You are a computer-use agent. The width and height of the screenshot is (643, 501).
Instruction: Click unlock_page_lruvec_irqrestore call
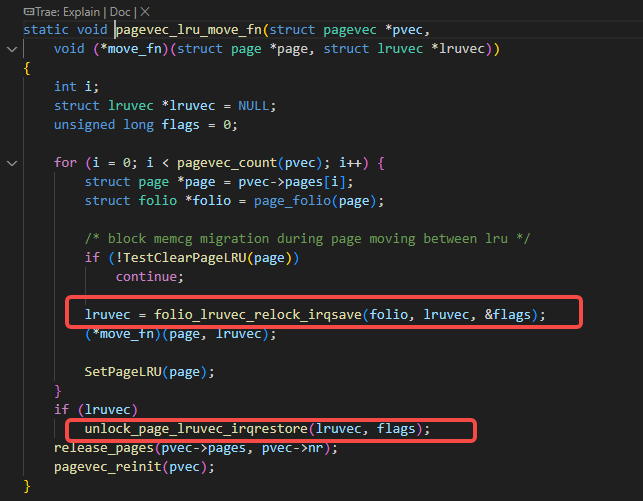196,429
